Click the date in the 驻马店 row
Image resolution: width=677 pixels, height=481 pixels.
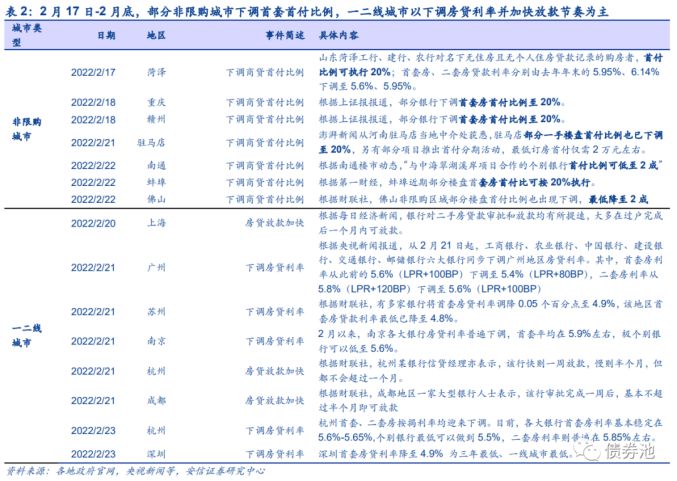coord(93,142)
